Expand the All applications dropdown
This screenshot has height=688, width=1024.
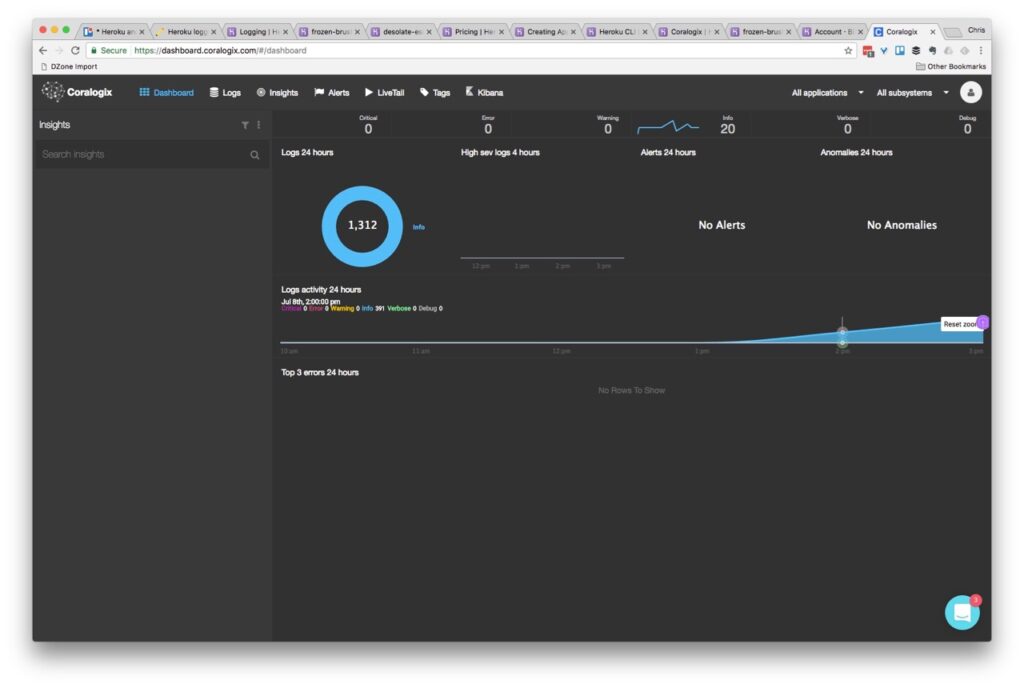coord(827,93)
